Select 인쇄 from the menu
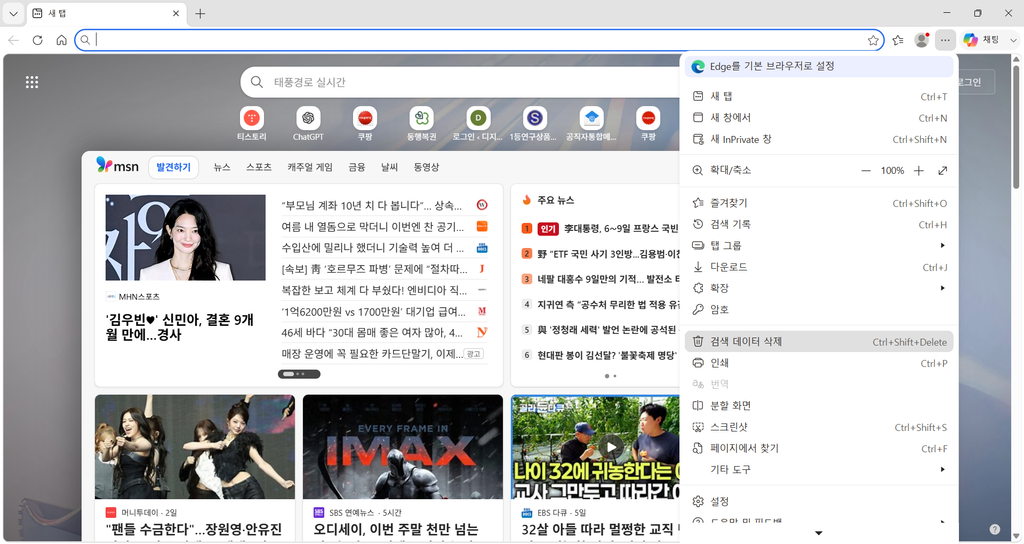 (x=819, y=363)
